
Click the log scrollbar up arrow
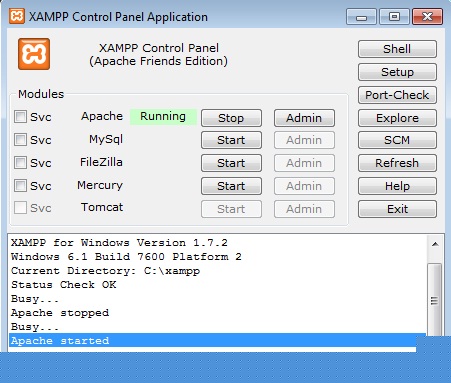pos(435,244)
